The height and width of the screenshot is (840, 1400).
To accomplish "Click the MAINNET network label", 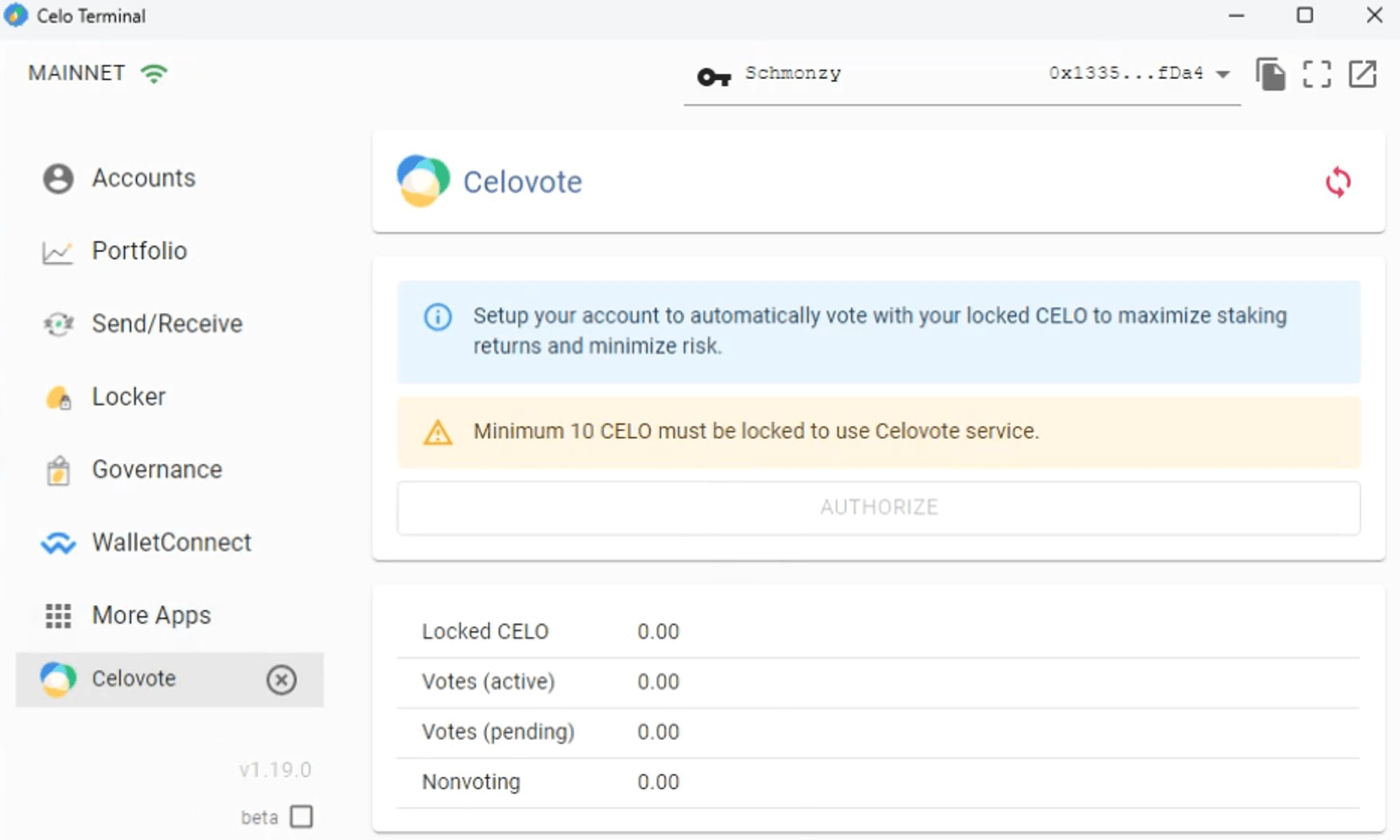I will [76, 73].
